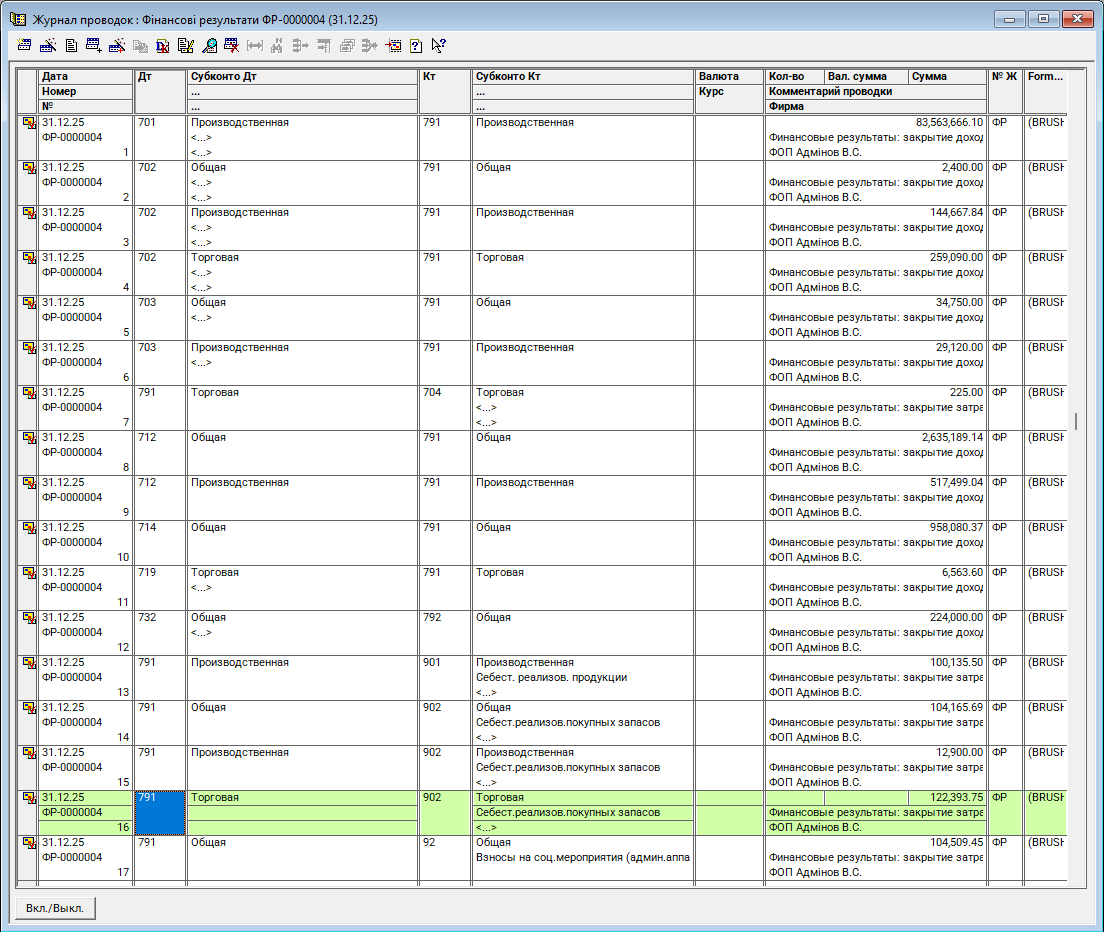Toggle the Вкл./Выкл. button
The height and width of the screenshot is (932, 1104).
click(55, 908)
